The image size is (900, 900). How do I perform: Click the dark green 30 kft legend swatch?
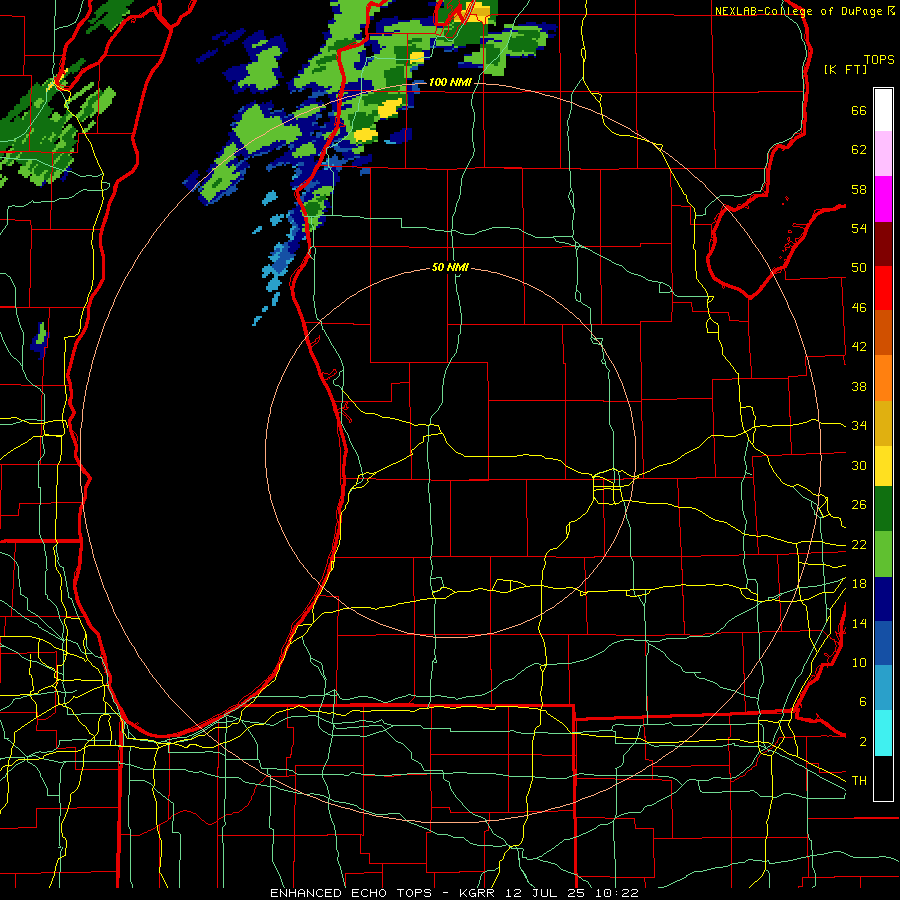tap(883, 509)
